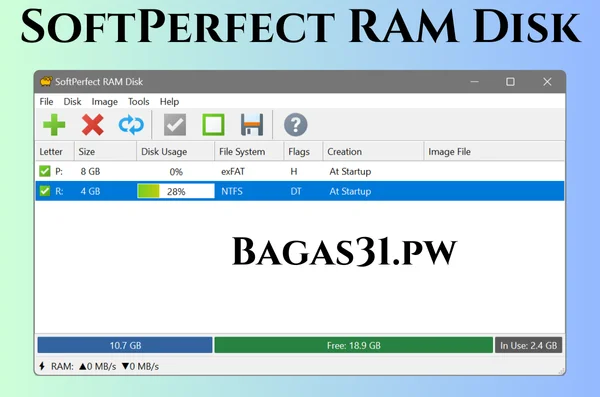
Task: Open the Image menu
Action: (104, 102)
